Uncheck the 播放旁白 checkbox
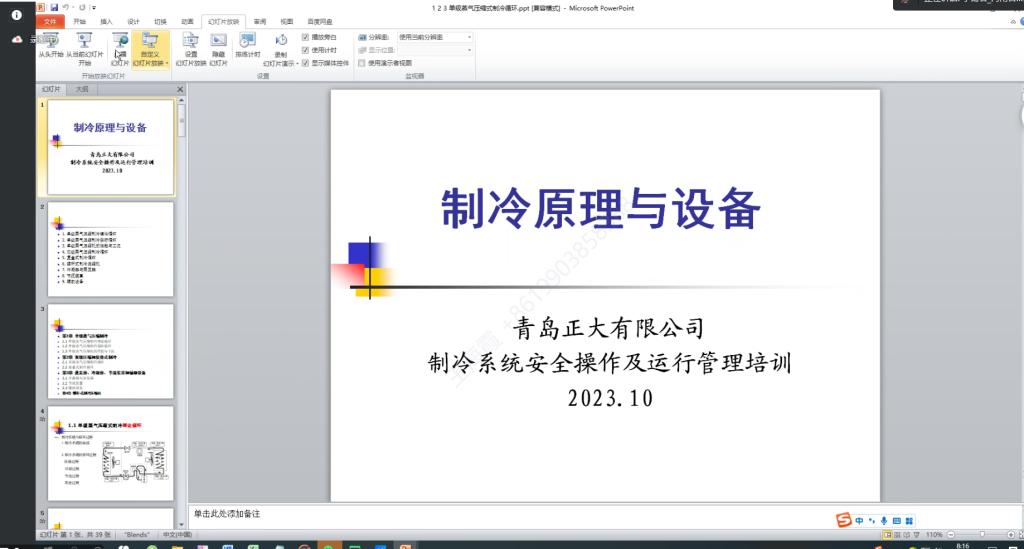The width and height of the screenshot is (1024, 549). (306, 37)
